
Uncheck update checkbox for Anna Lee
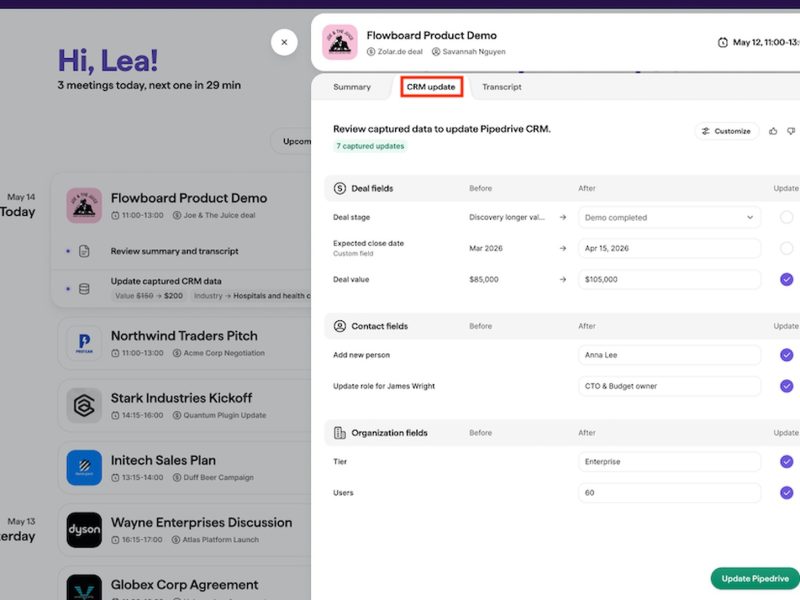786,355
